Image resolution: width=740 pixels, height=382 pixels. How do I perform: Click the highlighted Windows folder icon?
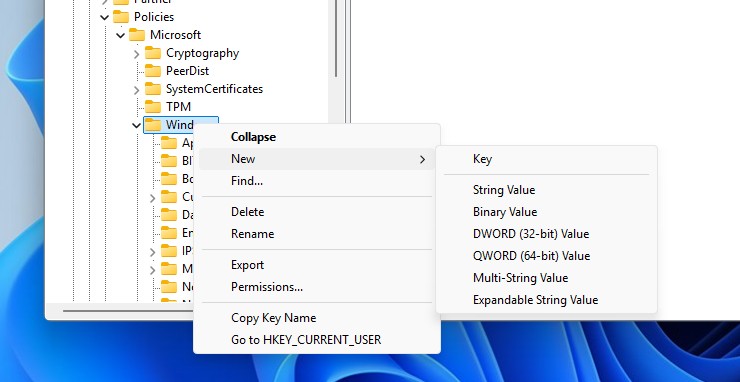[153, 125]
